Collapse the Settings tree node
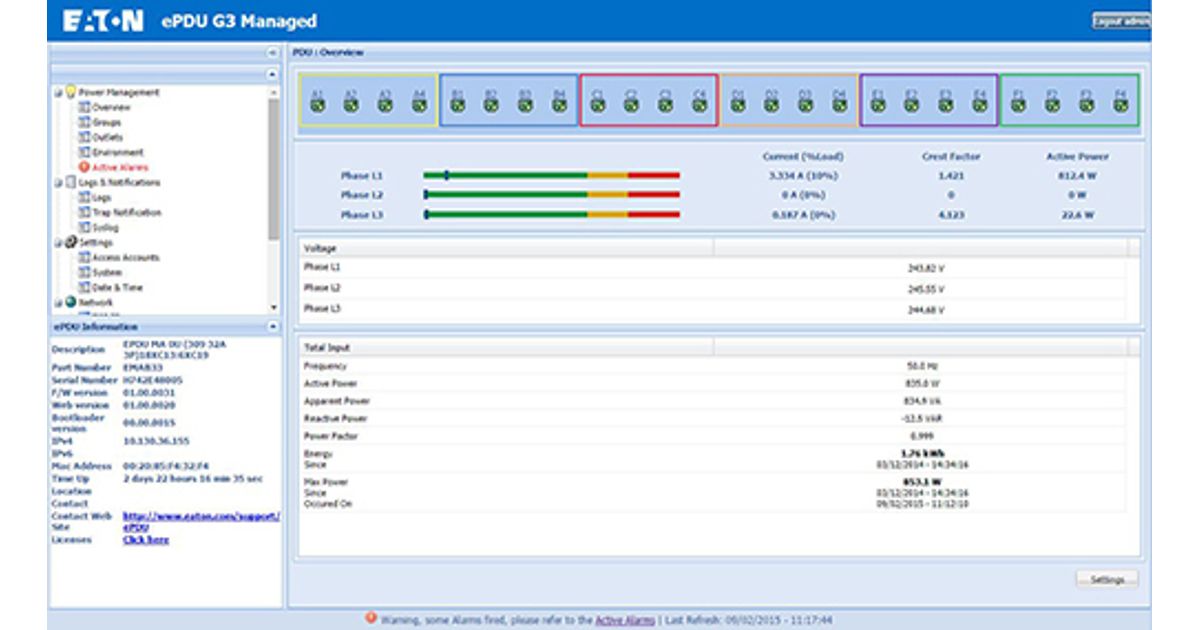The image size is (1200, 630). tap(57, 243)
